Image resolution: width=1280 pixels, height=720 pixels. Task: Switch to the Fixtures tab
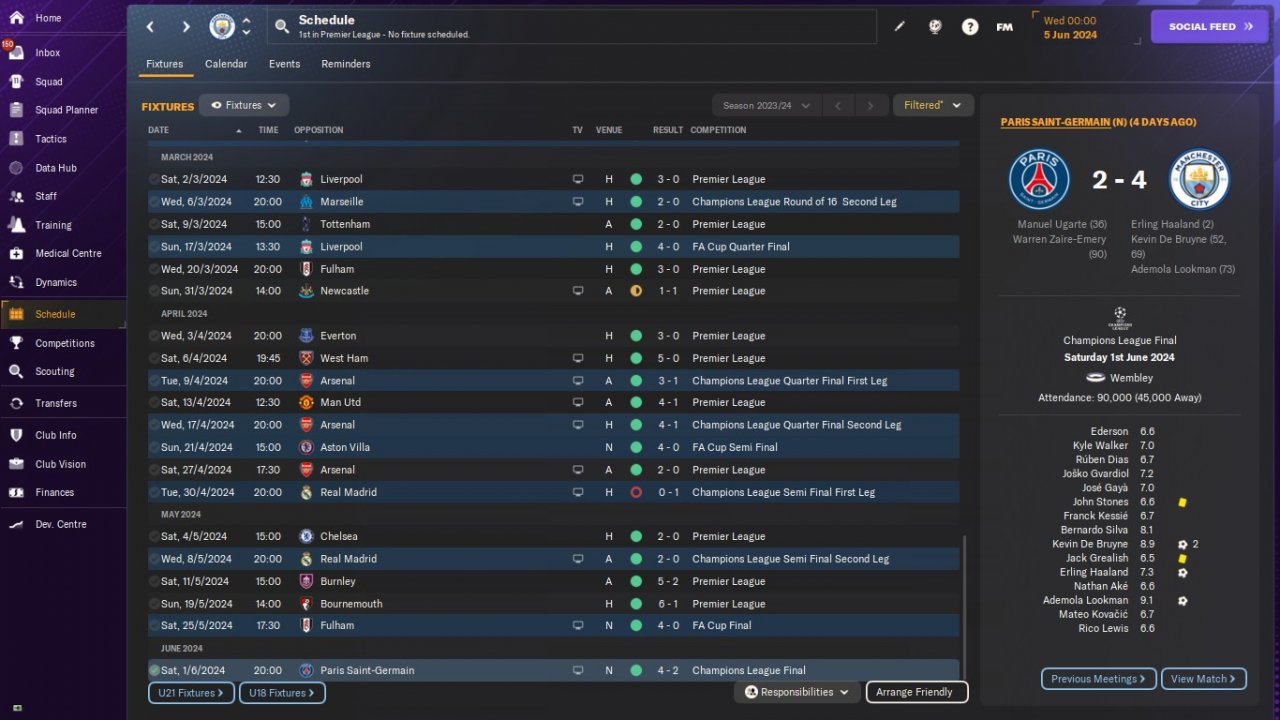165,64
